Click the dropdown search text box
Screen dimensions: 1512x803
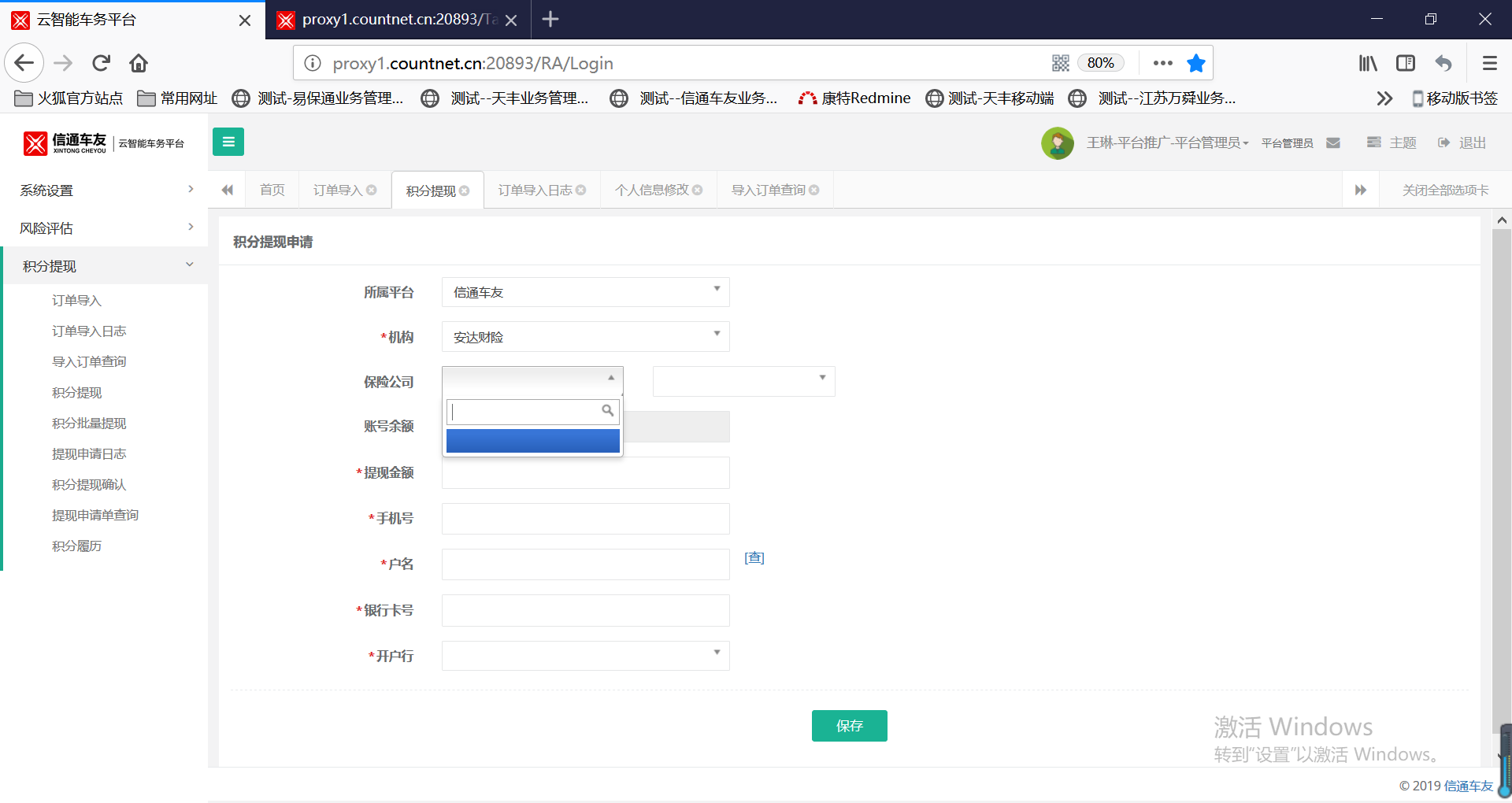pos(532,412)
